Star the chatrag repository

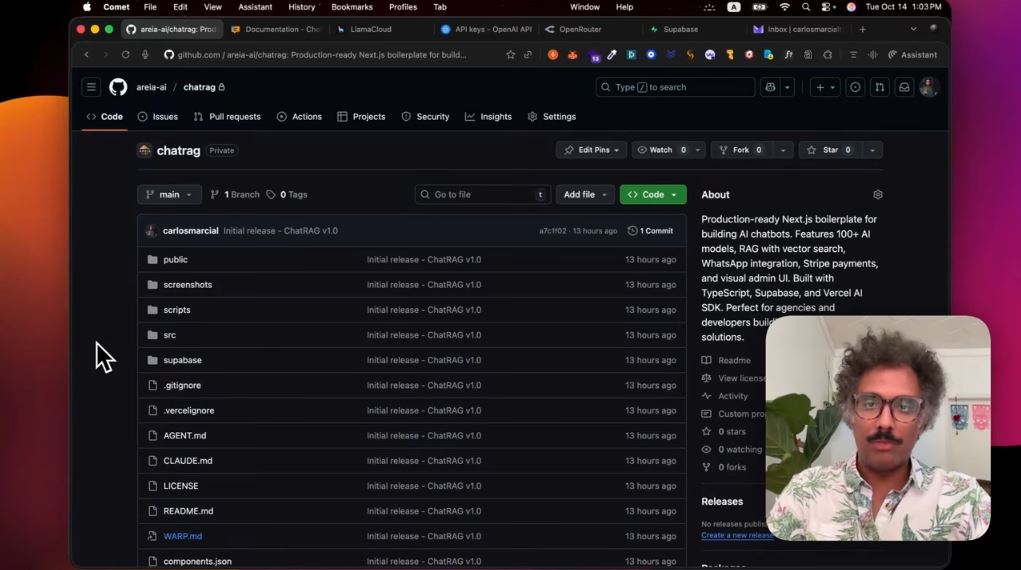point(829,150)
